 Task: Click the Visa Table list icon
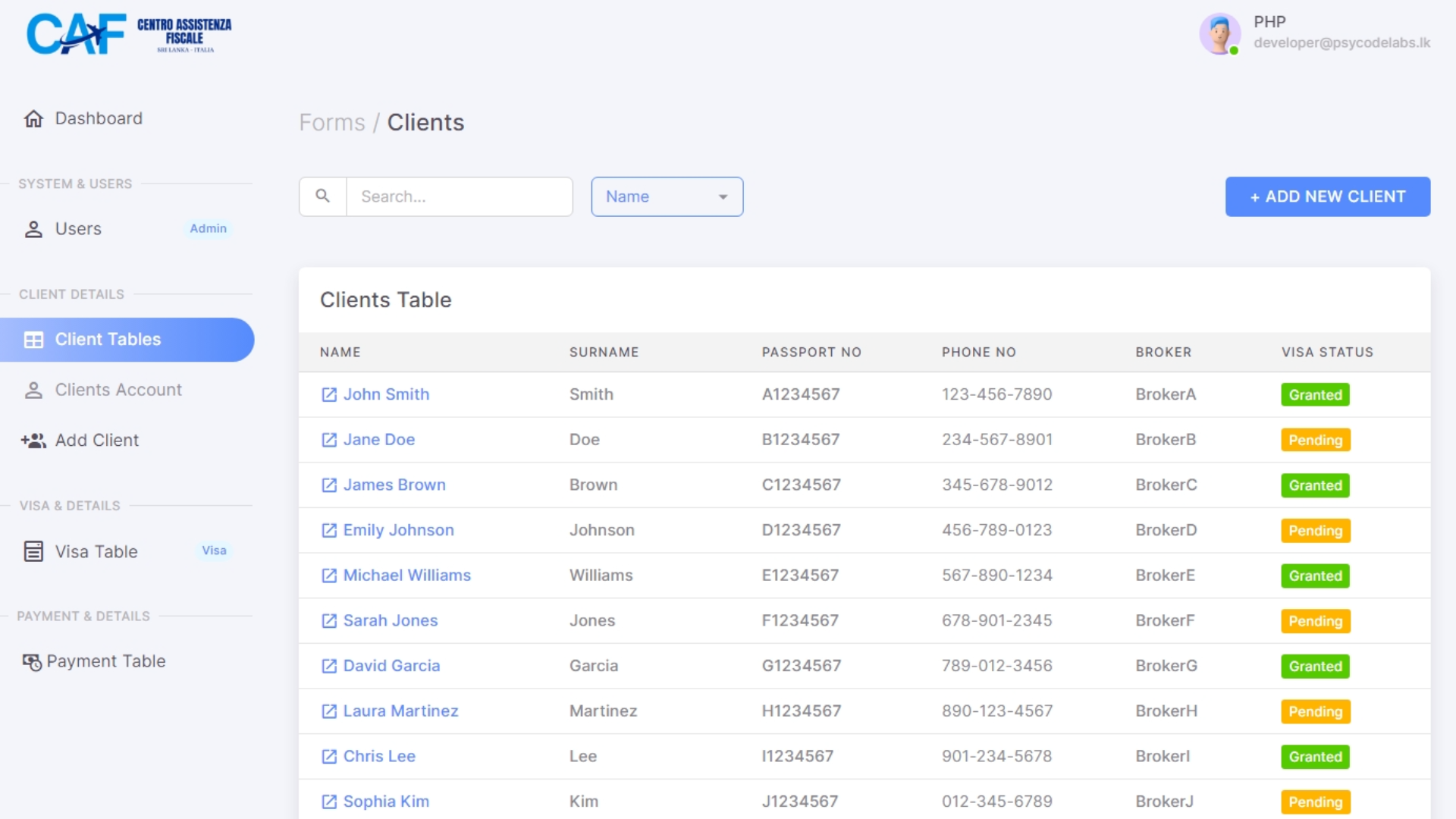pyautogui.click(x=33, y=551)
